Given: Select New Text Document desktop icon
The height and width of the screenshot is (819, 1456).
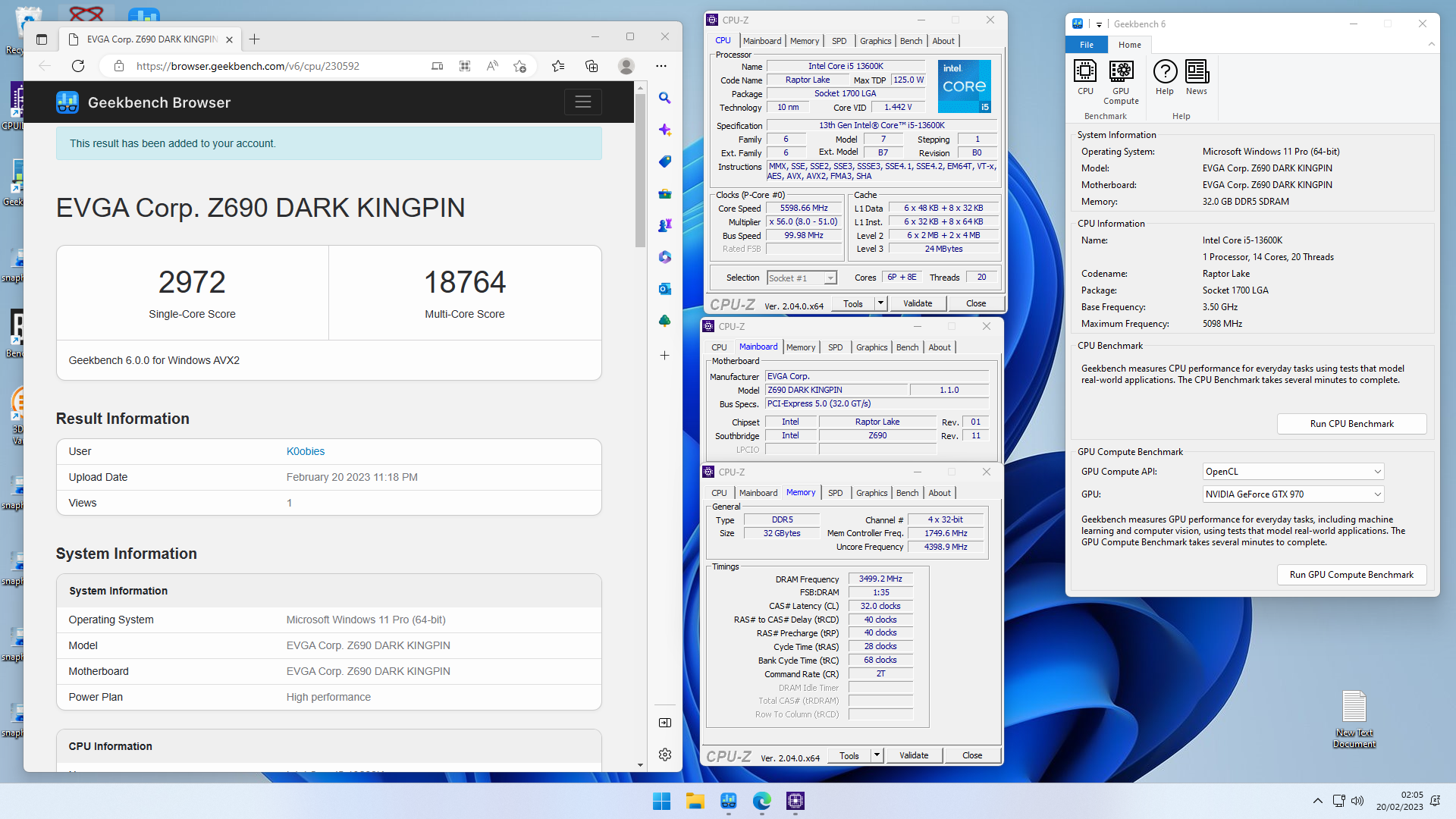Looking at the screenshot, I should click(1354, 718).
